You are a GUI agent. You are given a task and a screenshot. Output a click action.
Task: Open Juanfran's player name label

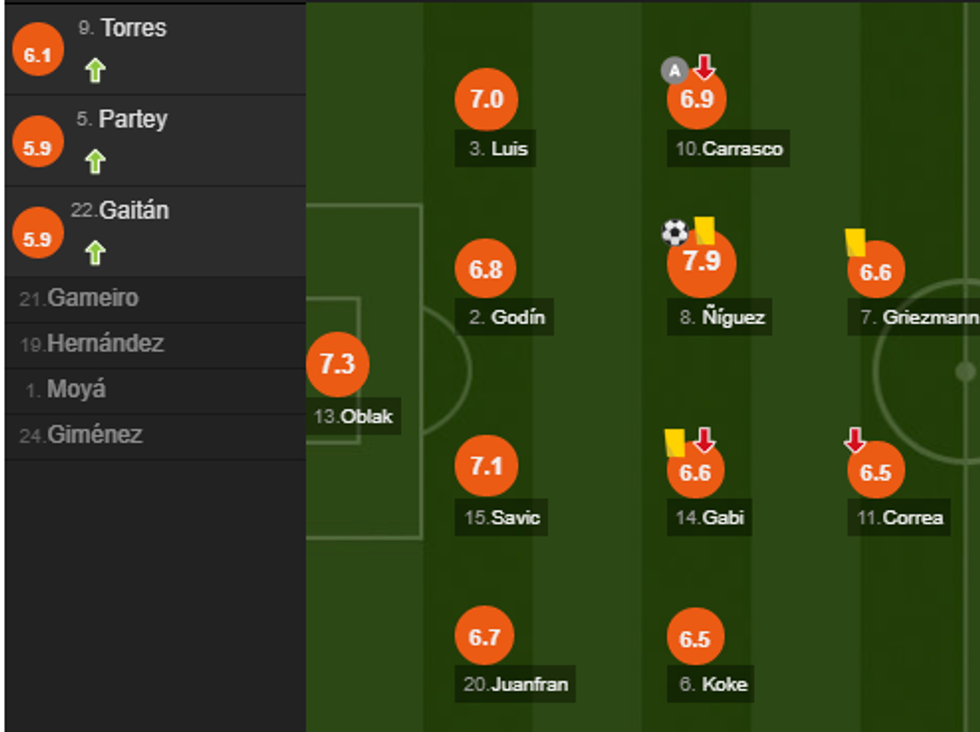click(x=516, y=685)
